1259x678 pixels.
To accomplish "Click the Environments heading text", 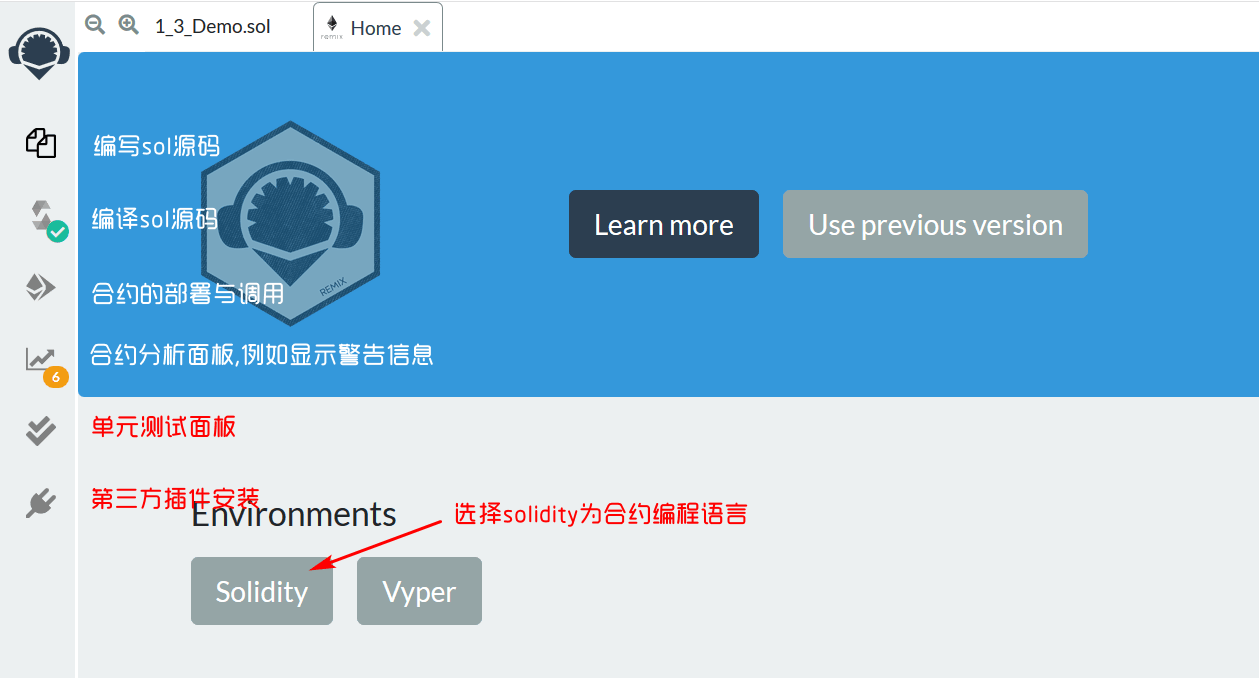I will pos(294,514).
